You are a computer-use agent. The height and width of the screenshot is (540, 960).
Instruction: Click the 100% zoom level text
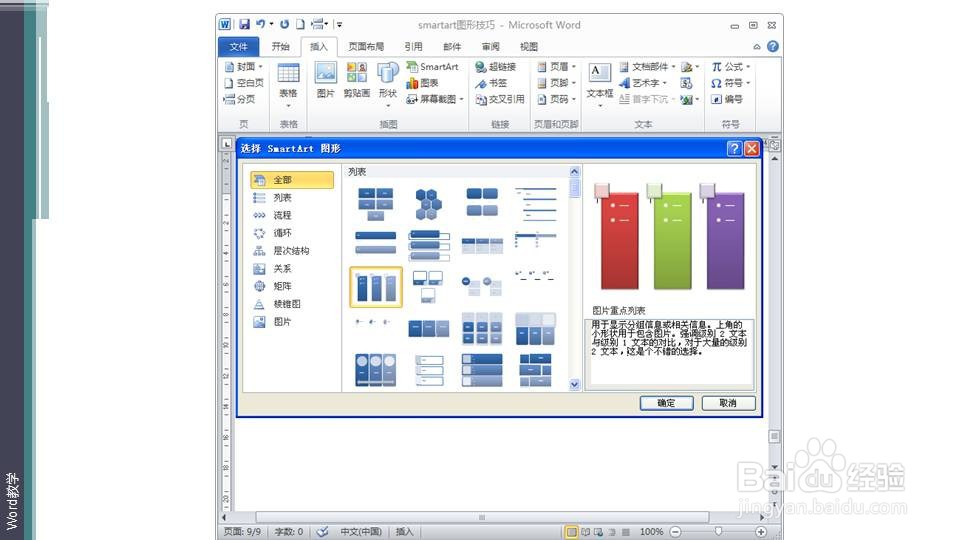pos(651,531)
